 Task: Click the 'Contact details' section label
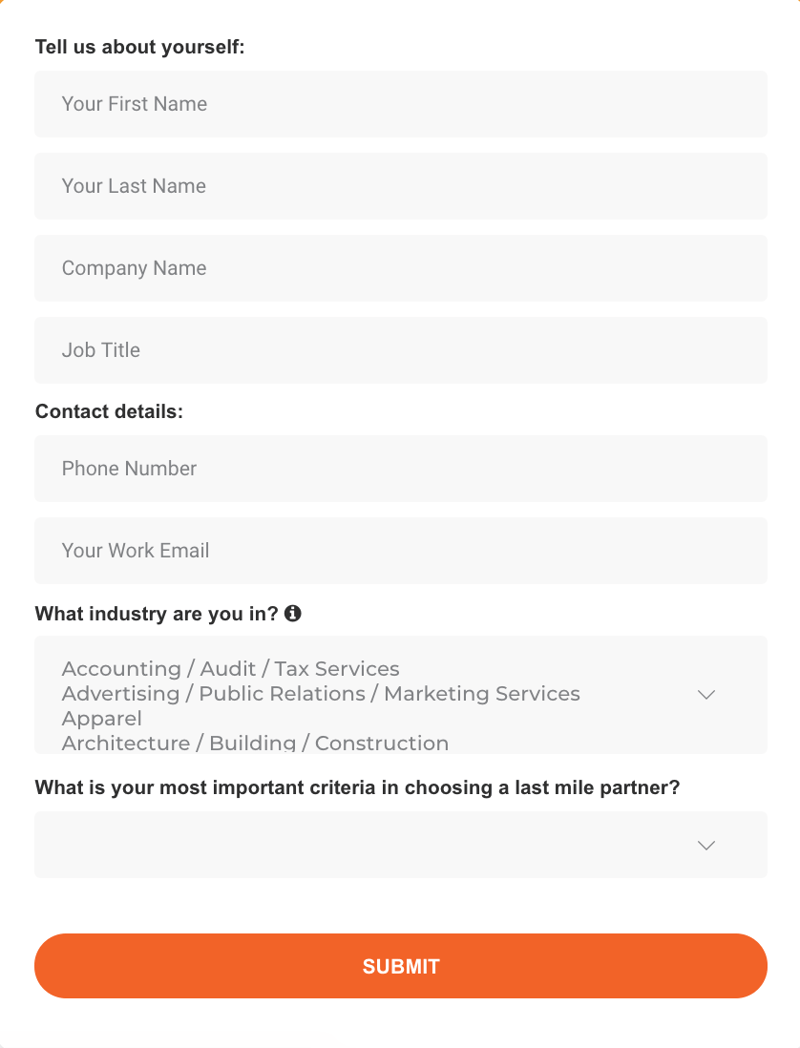(x=108, y=411)
